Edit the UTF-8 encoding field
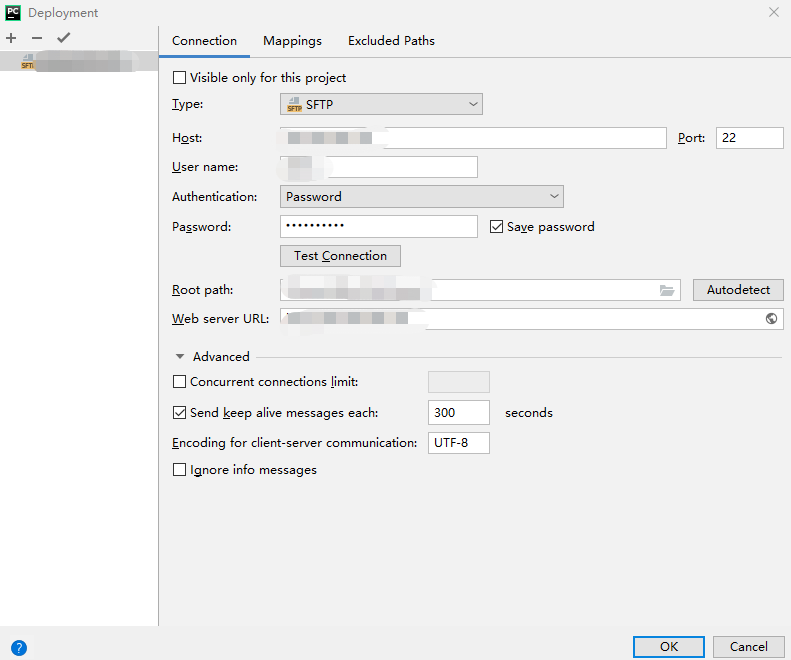791x660 pixels. (x=459, y=443)
